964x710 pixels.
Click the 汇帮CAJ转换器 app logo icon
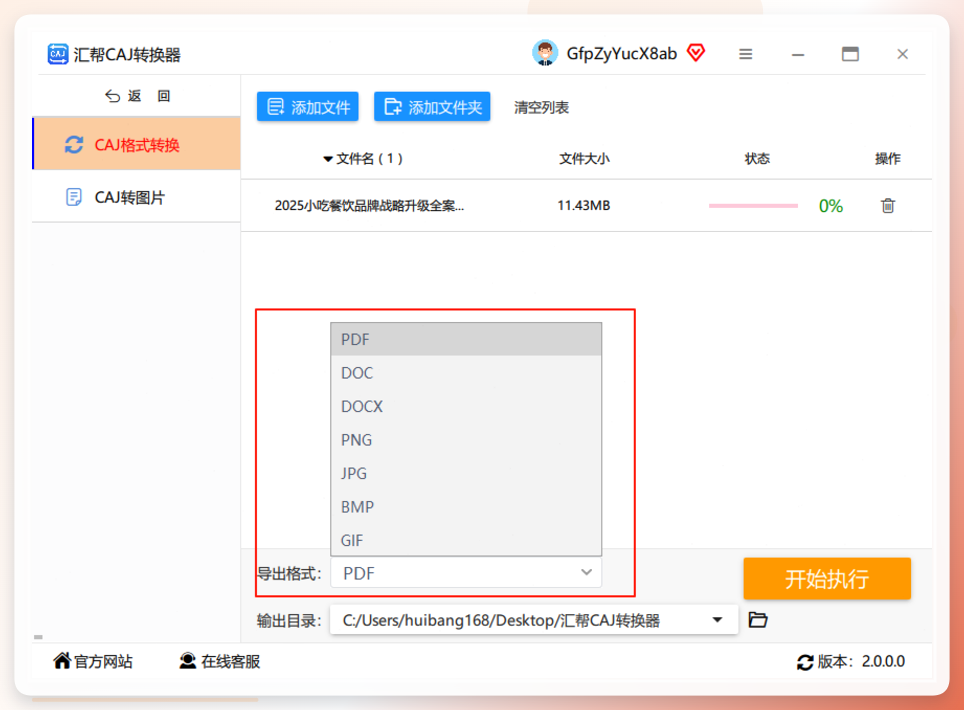click(x=58, y=54)
